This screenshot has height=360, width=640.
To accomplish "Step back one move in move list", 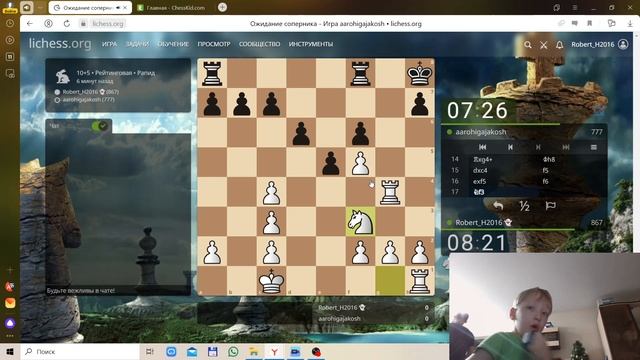I will [510, 147].
